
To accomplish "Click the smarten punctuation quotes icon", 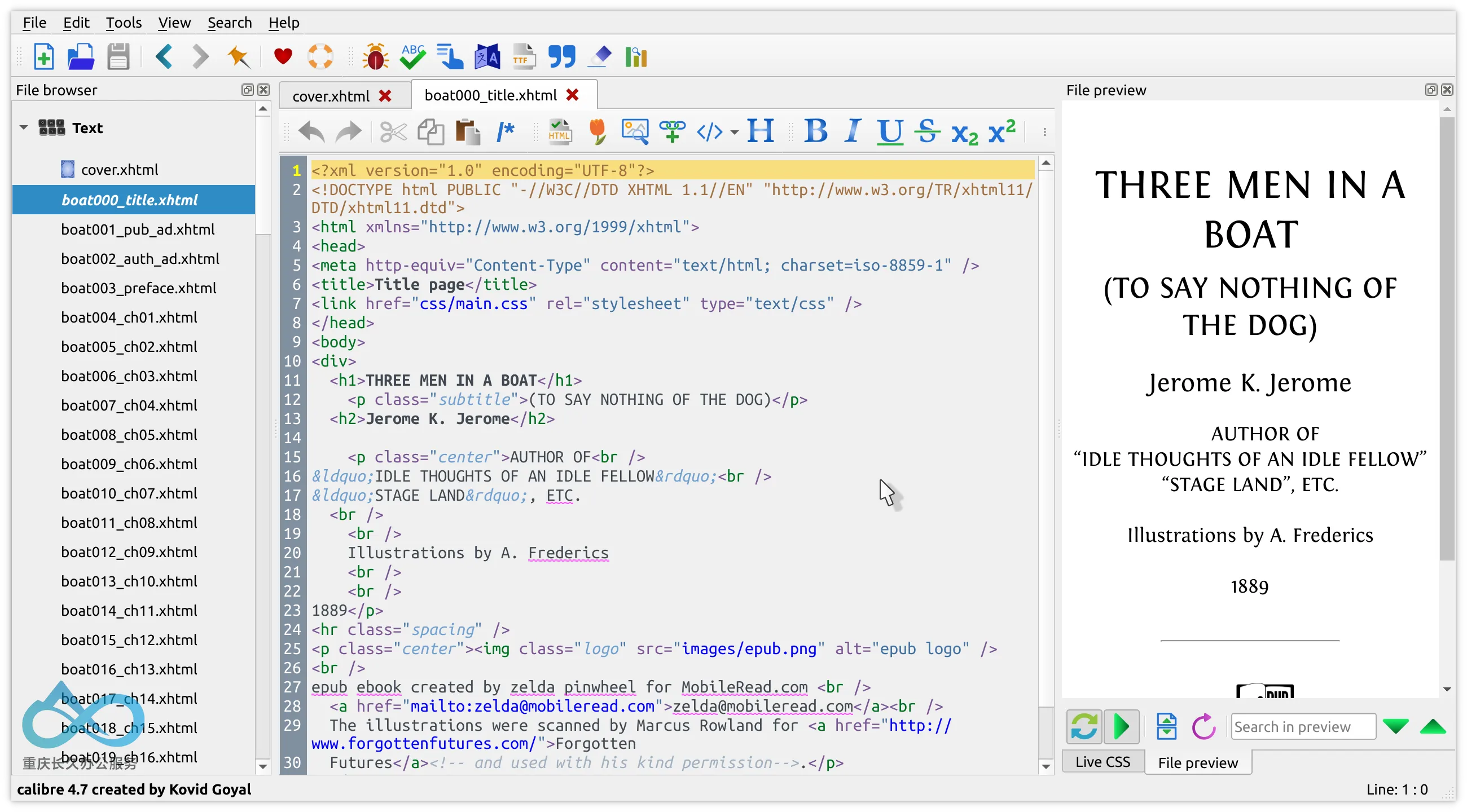I will click(x=561, y=56).
